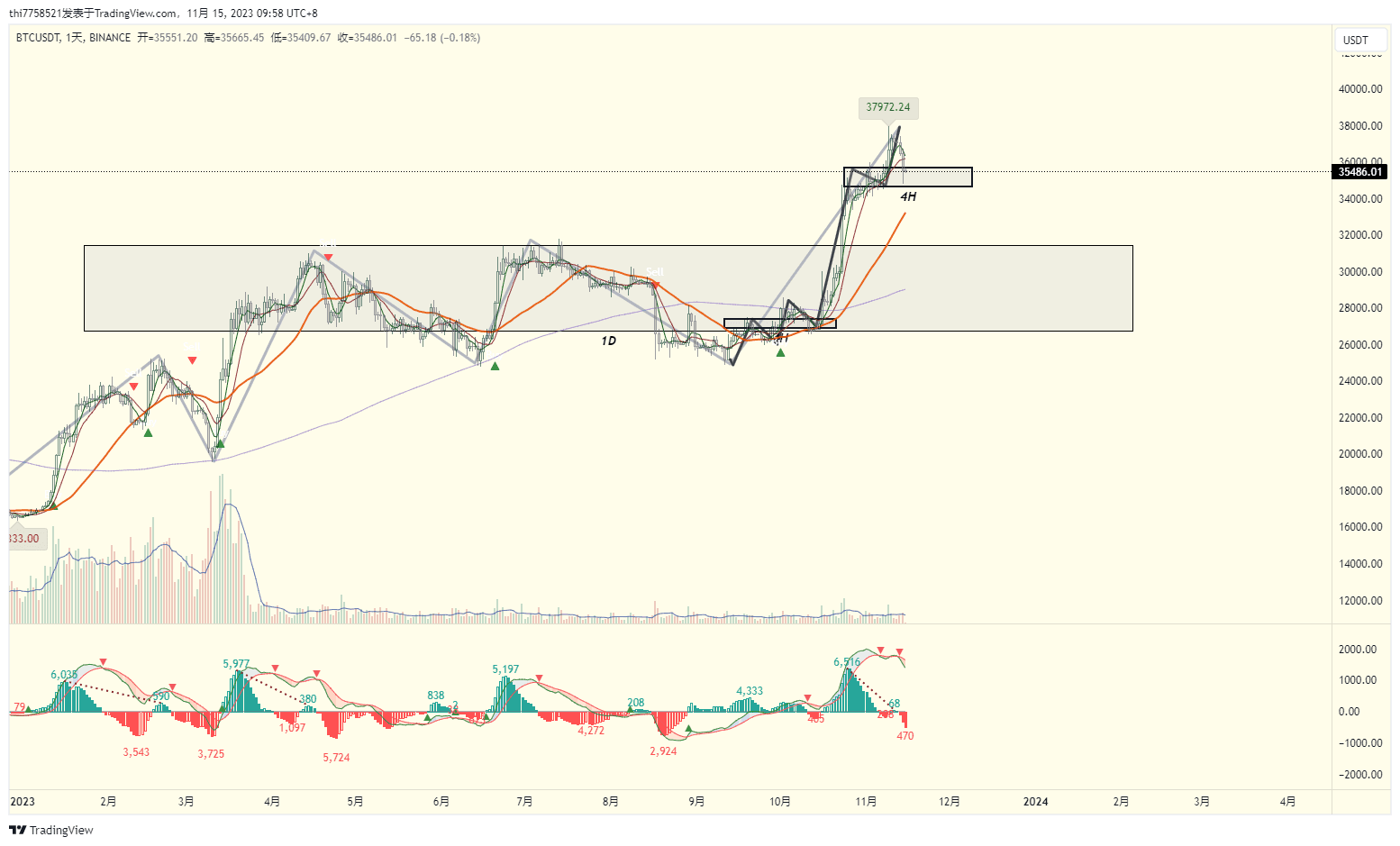This screenshot has width=1400, height=846.
Task: Click the 14000.00 price axis label
Action: pyautogui.click(x=1360, y=564)
